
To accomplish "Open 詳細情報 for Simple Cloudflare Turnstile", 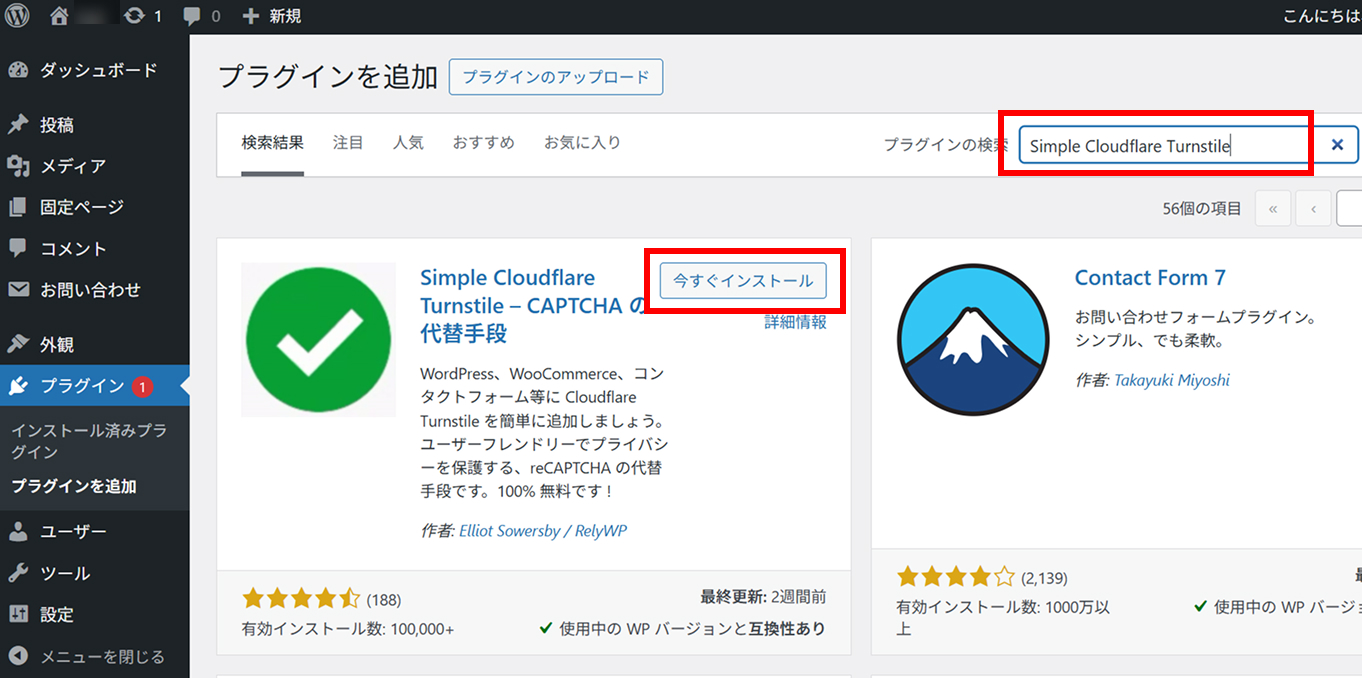I will click(x=796, y=322).
